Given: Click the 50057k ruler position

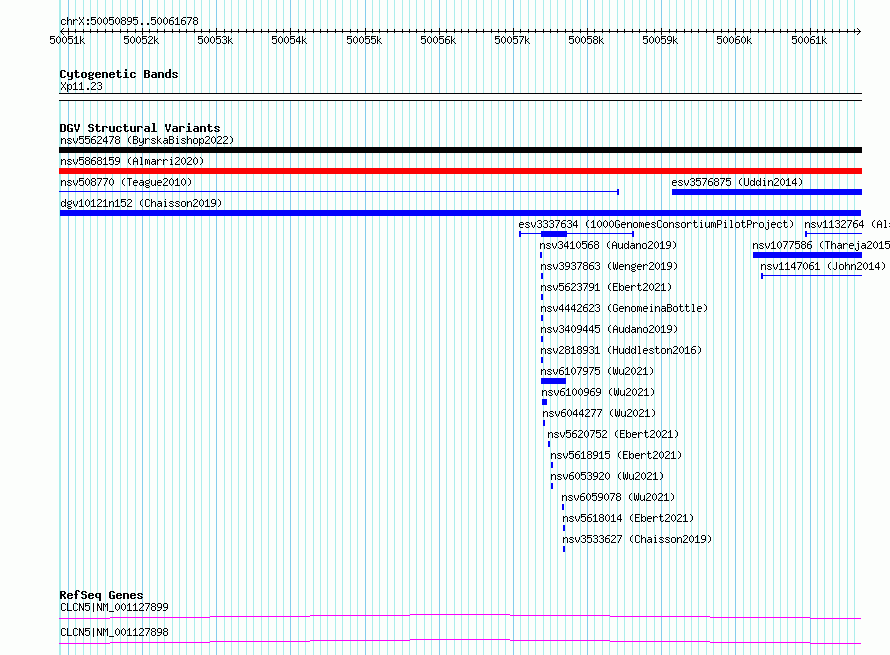Looking at the screenshot, I should 512,40.
